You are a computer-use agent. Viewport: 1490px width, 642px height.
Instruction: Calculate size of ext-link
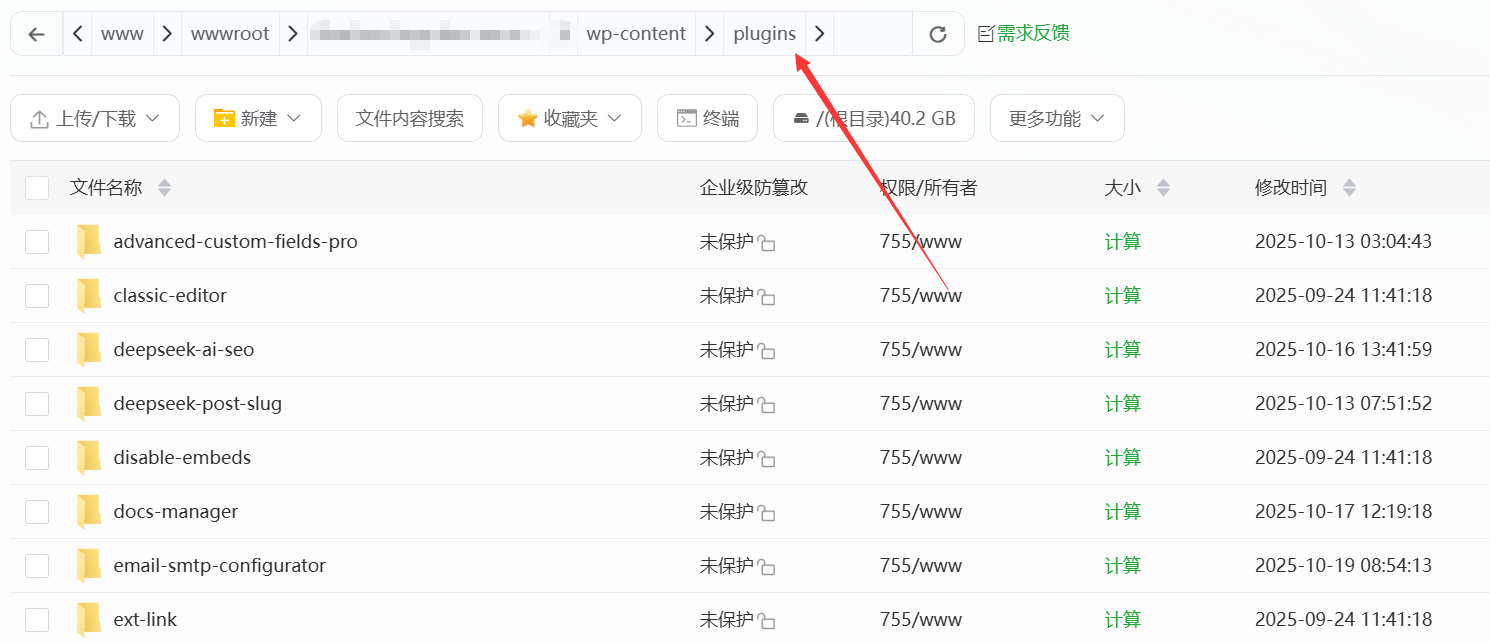[1122, 619]
